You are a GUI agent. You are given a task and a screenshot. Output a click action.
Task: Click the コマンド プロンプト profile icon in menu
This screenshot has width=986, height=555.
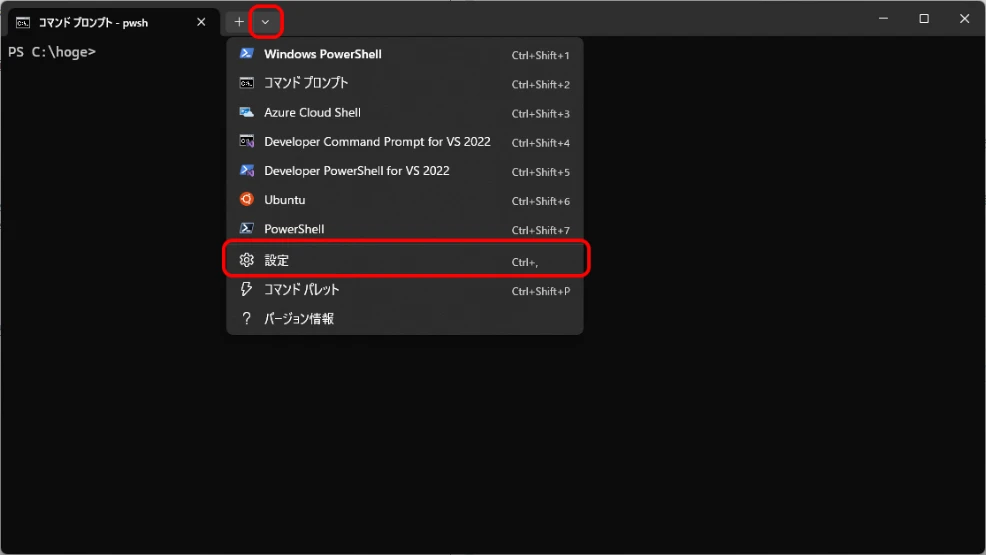coord(246,83)
